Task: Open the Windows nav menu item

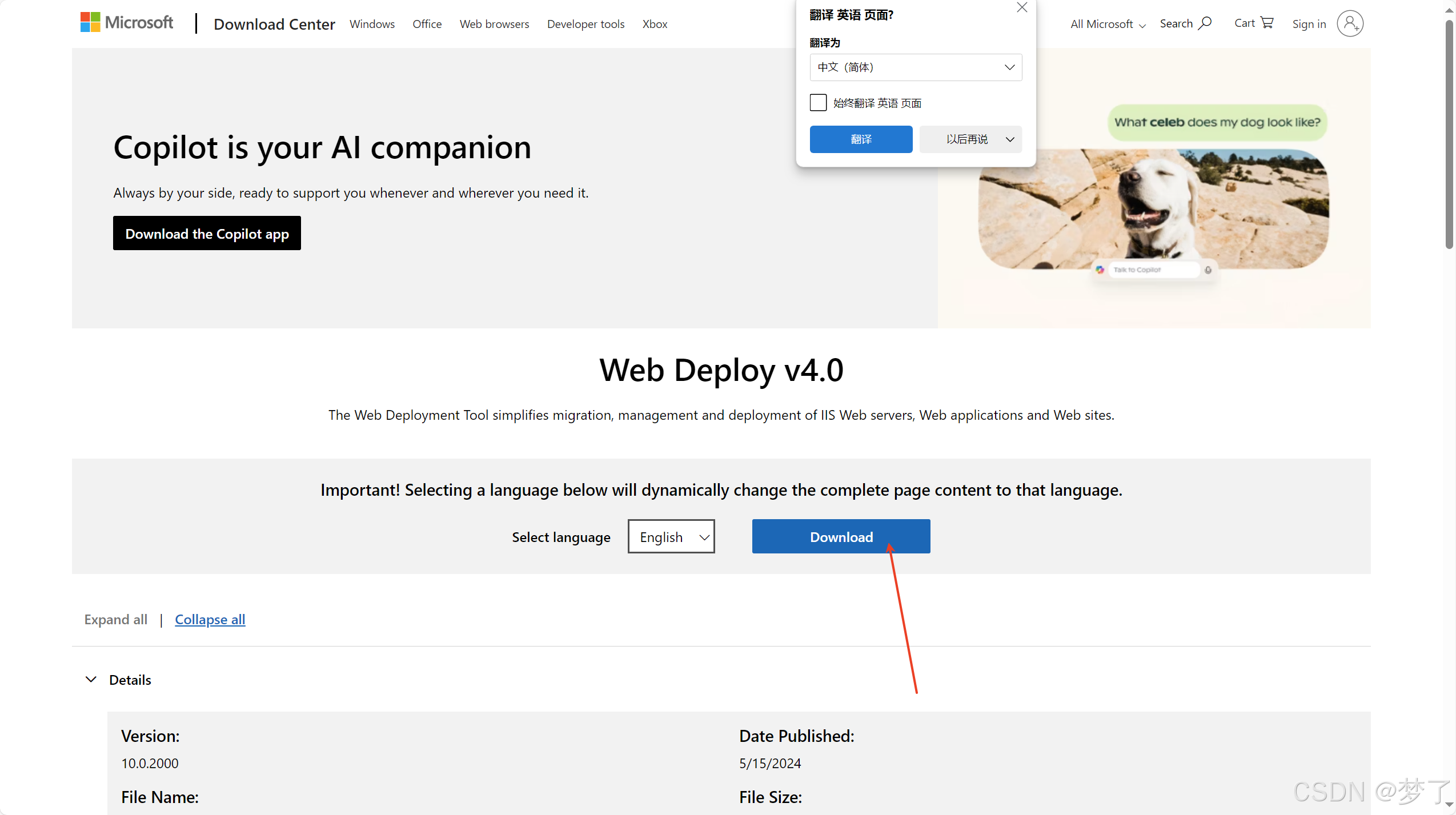Action: pos(372,24)
